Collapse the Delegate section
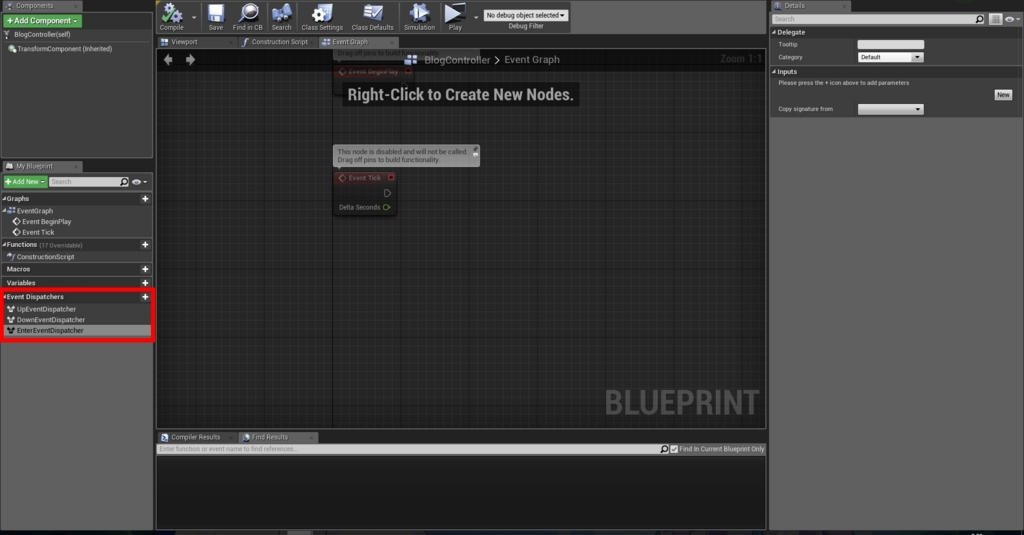 775,32
